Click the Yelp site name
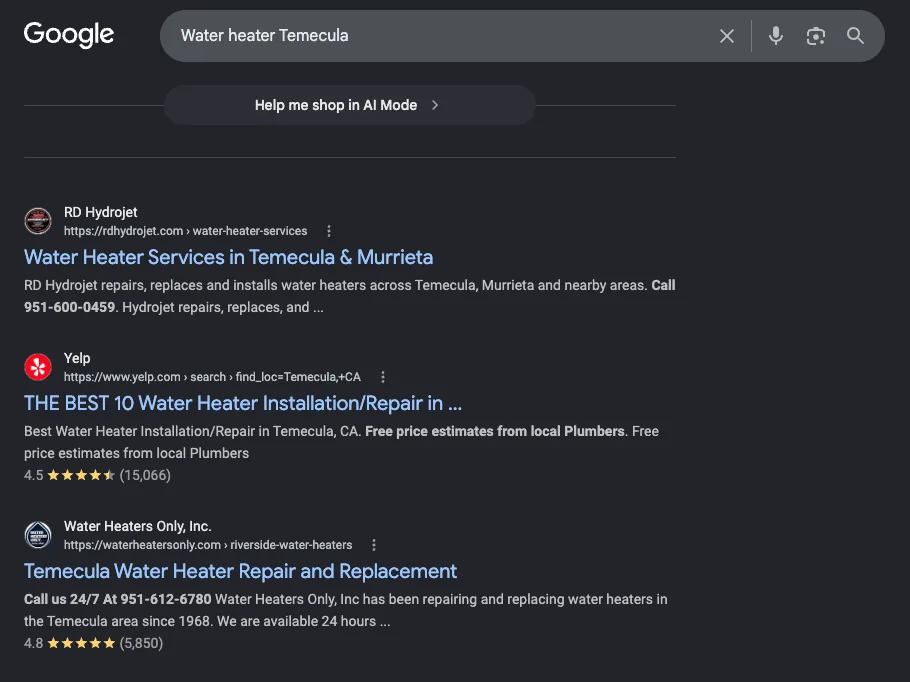910x682 pixels. (77, 358)
